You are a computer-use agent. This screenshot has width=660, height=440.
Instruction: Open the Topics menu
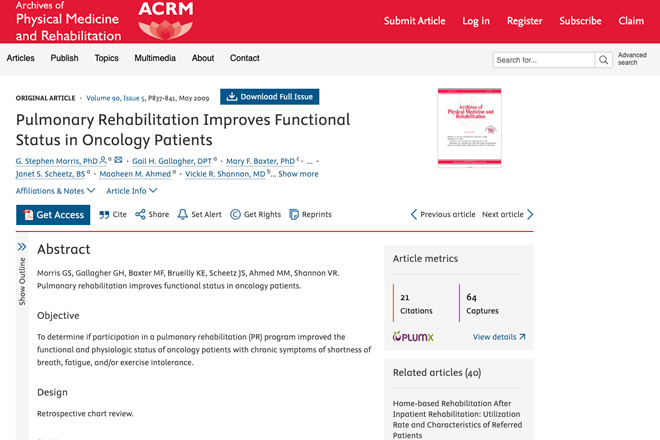pos(106,58)
